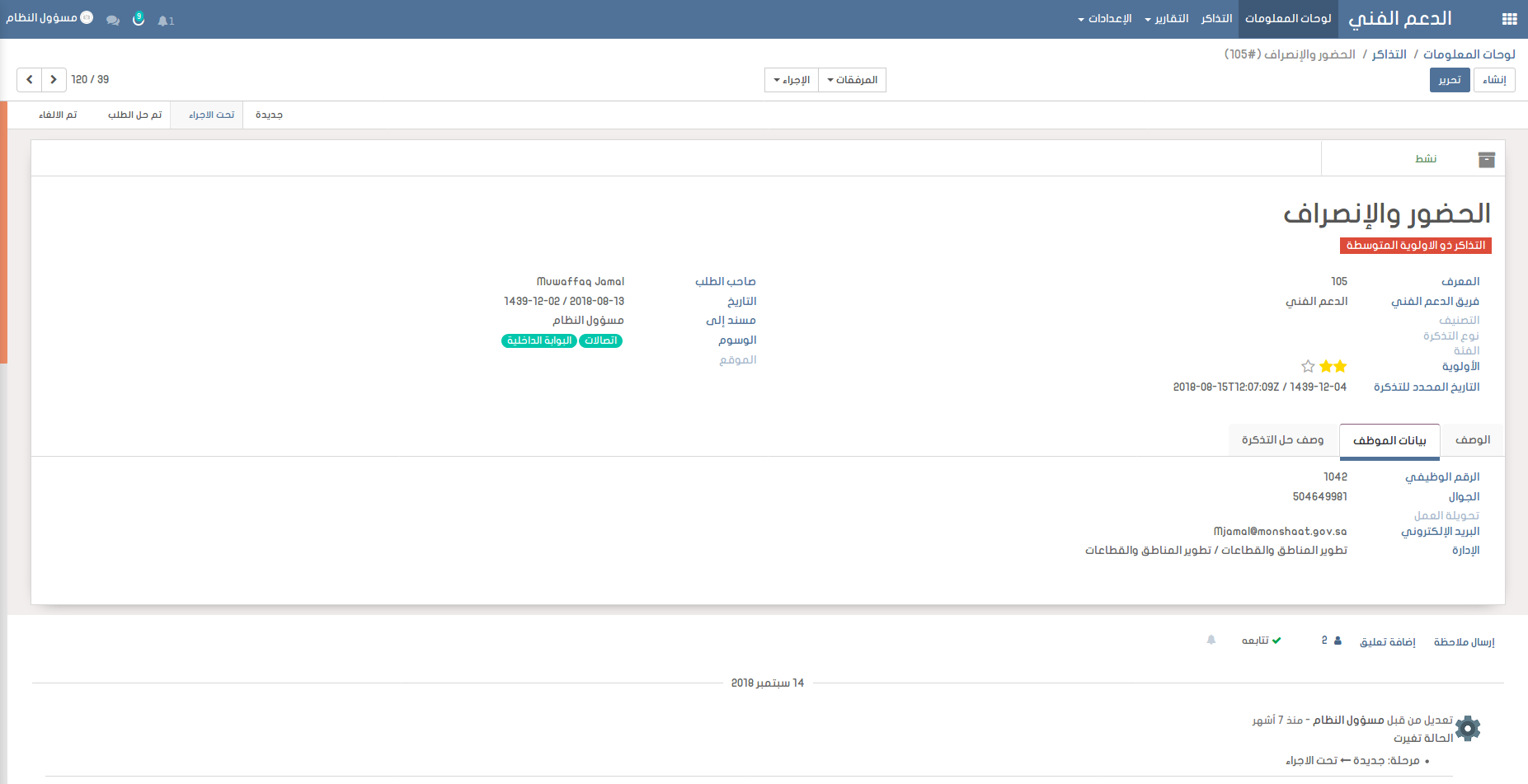Select the تم حل الطلب stage
The height and width of the screenshot is (784, 1528).
click(134, 115)
